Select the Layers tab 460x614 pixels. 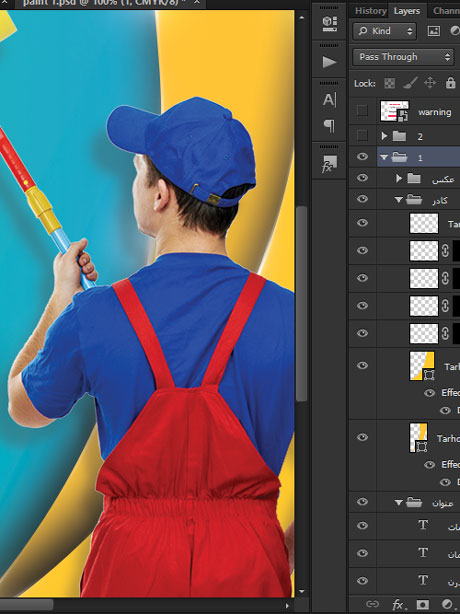tap(407, 11)
